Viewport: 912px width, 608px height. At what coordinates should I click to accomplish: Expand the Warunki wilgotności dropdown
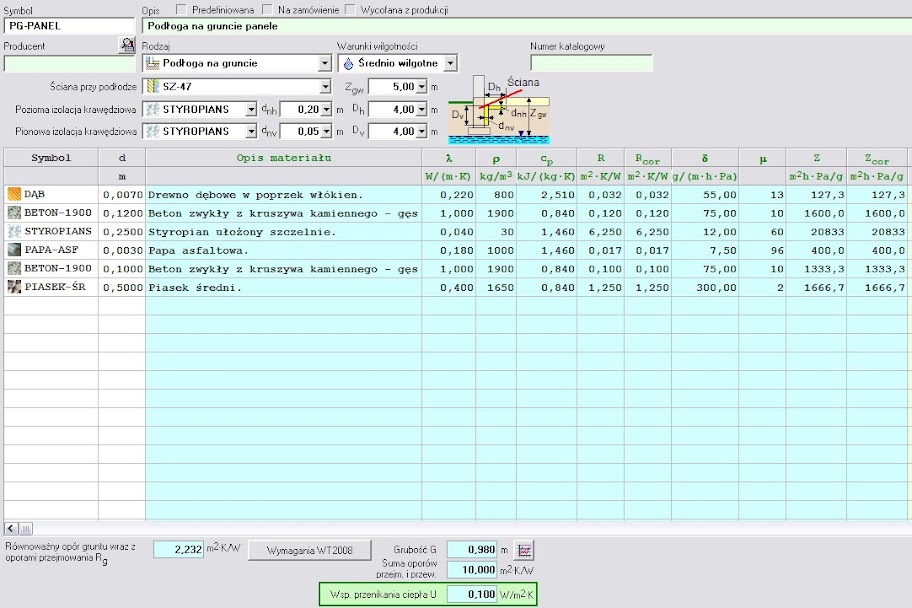(x=450, y=63)
